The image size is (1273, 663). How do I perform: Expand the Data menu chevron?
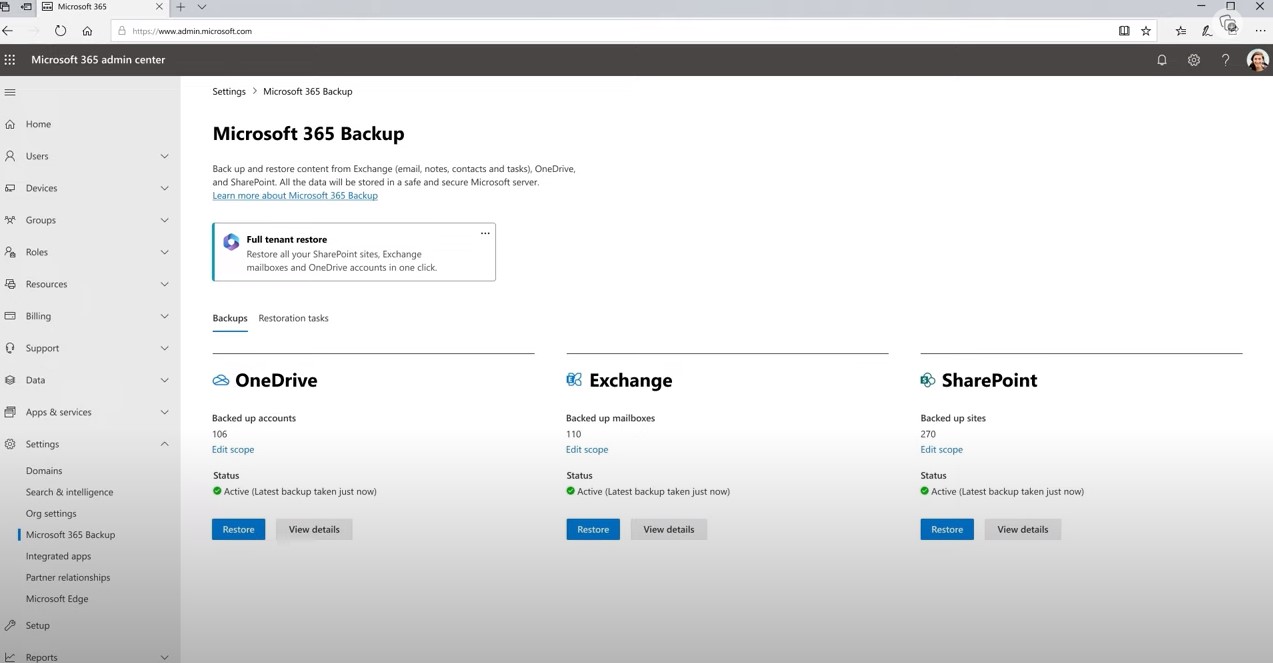tap(165, 380)
